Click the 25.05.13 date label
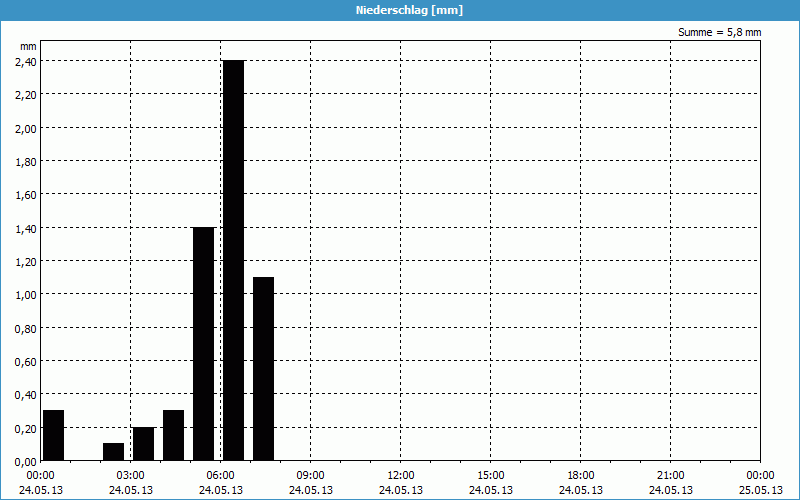The image size is (800, 500). (761, 490)
